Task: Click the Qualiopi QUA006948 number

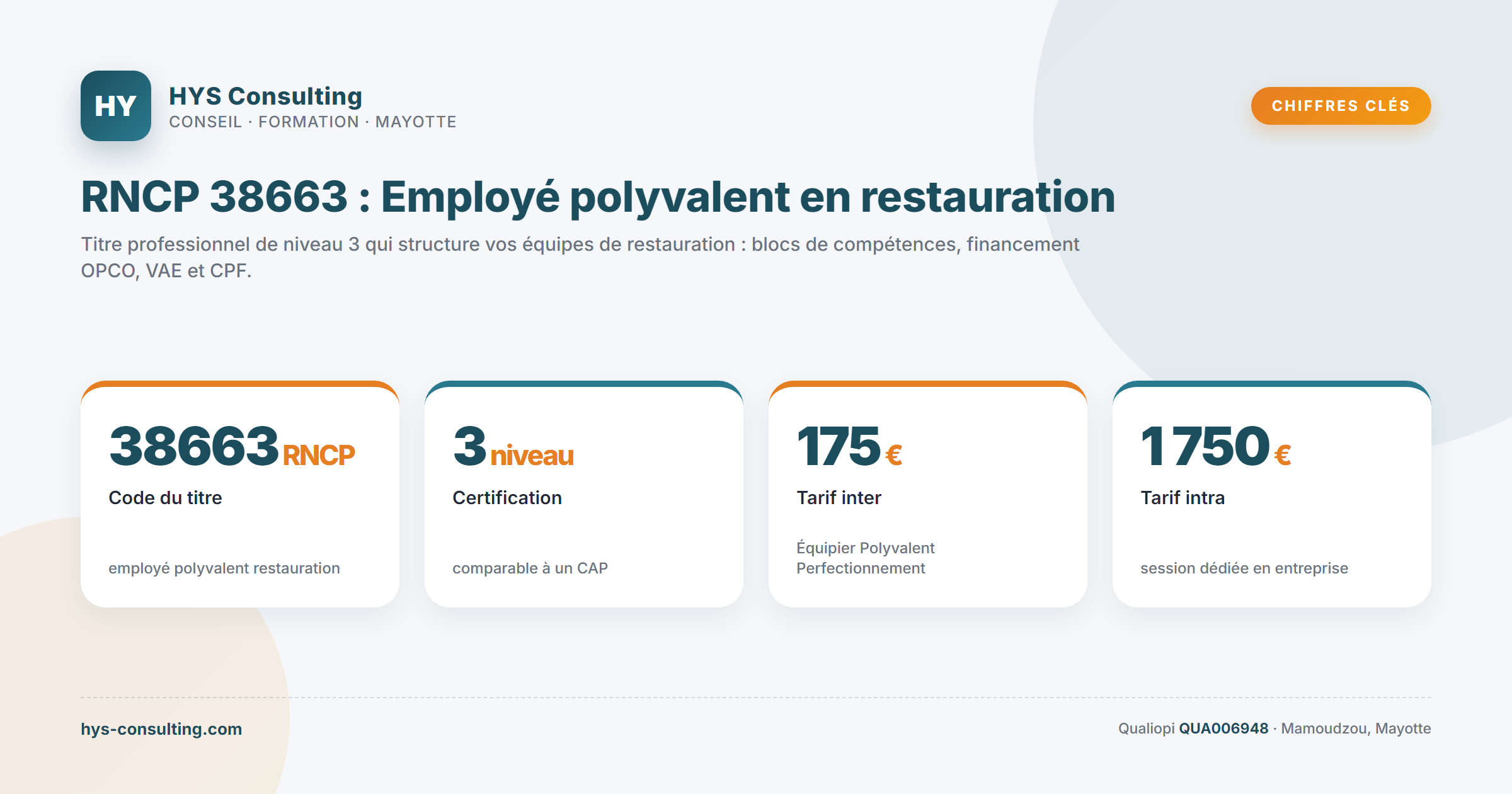Action: tap(1223, 728)
